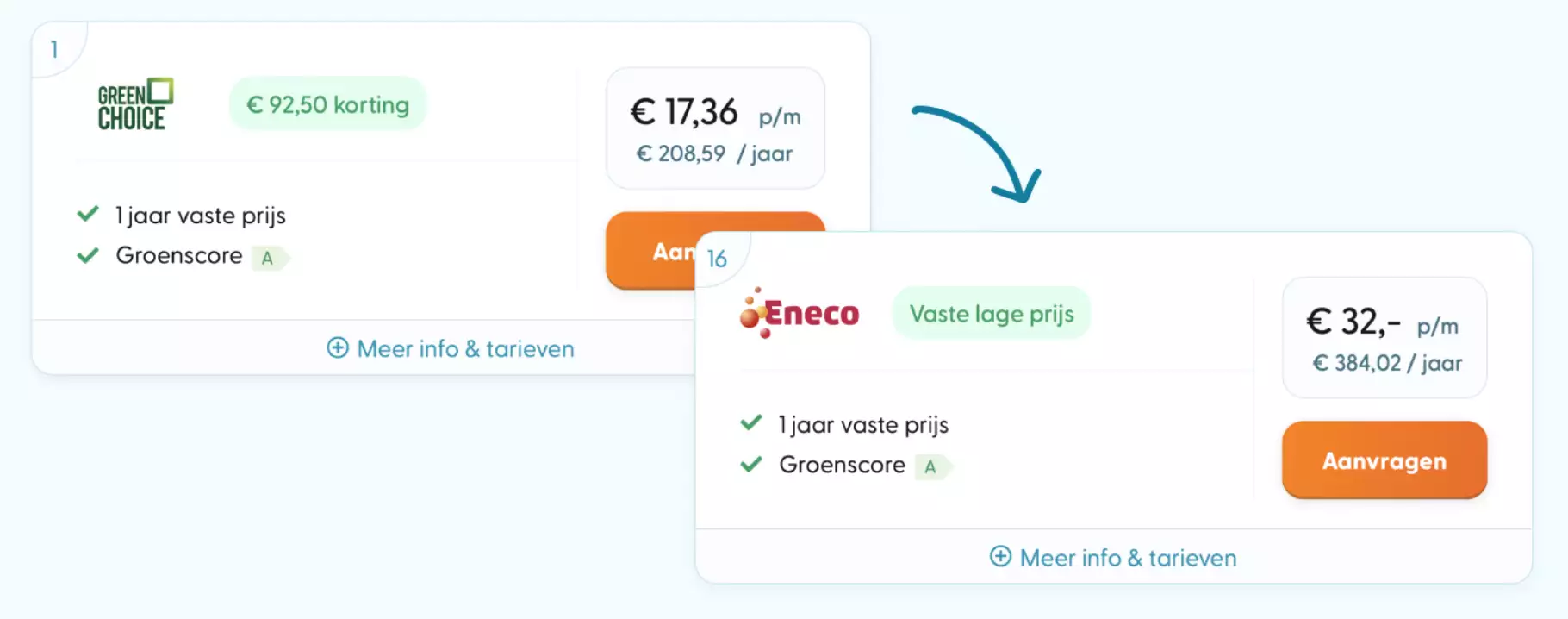Image resolution: width=1568 pixels, height=619 pixels.
Task: Click checkmark beside Greenchoice 1 jaar vaste prijs
Action: (88, 214)
